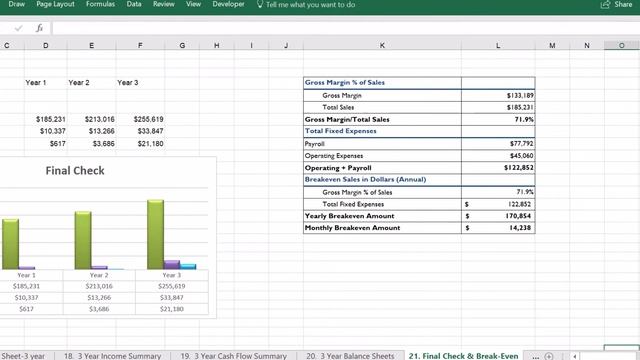Image resolution: width=640 pixels, height=360 pixels.
Task: Select Breakeven Sales in Dollars (Annual) heading
Action: tap(382, 179)
